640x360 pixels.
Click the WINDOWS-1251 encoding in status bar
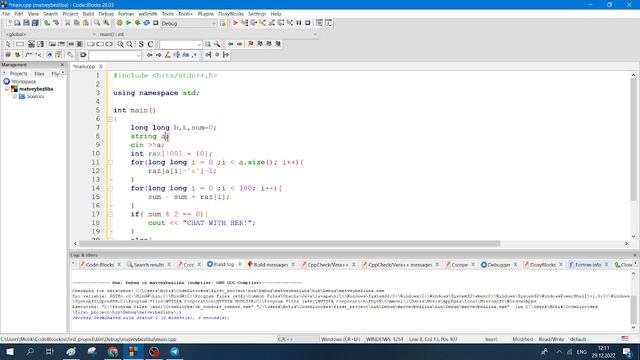(384, 339)
